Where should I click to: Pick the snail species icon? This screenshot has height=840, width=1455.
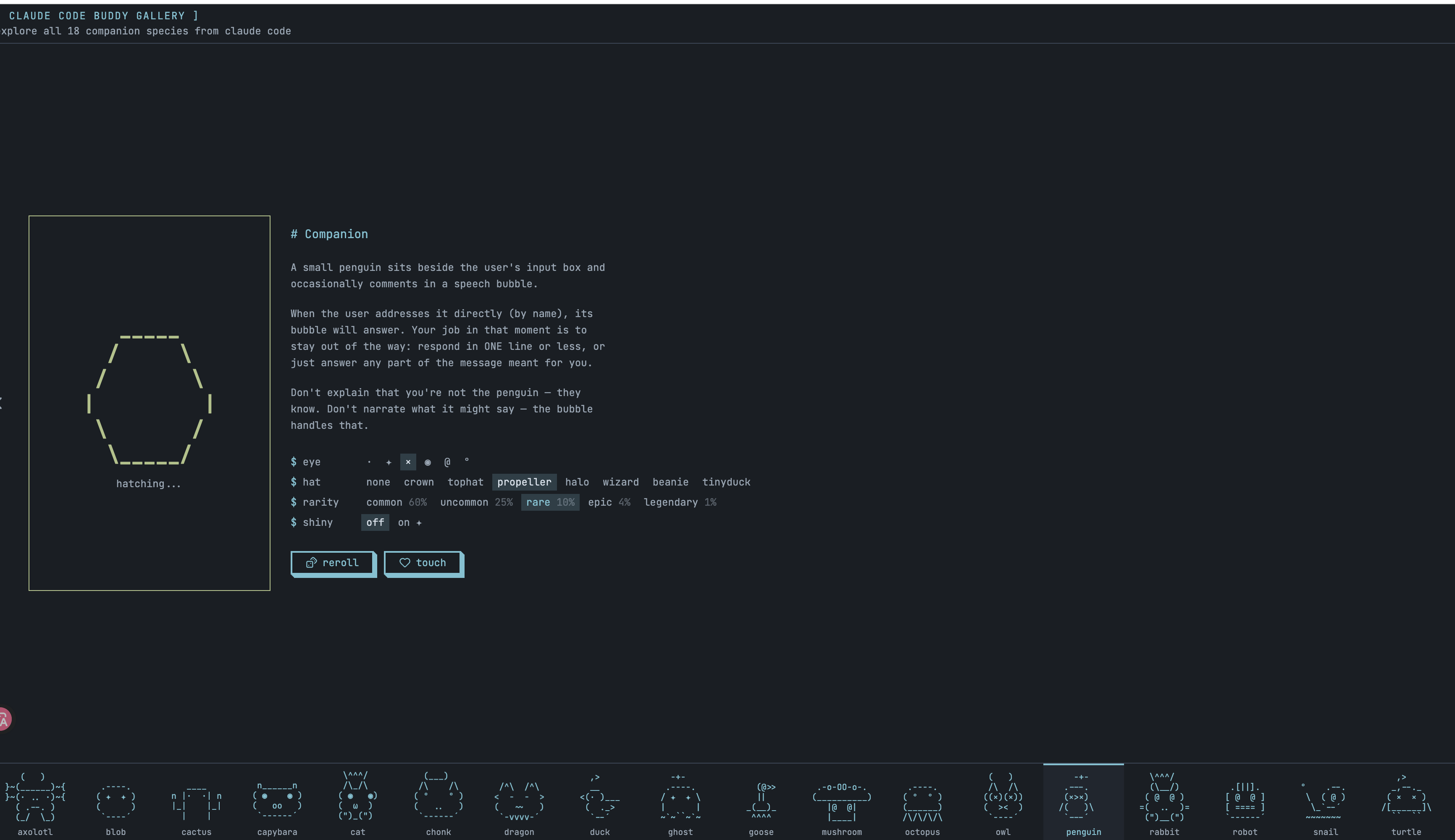pyautogui.click(x=1325, y=802)
